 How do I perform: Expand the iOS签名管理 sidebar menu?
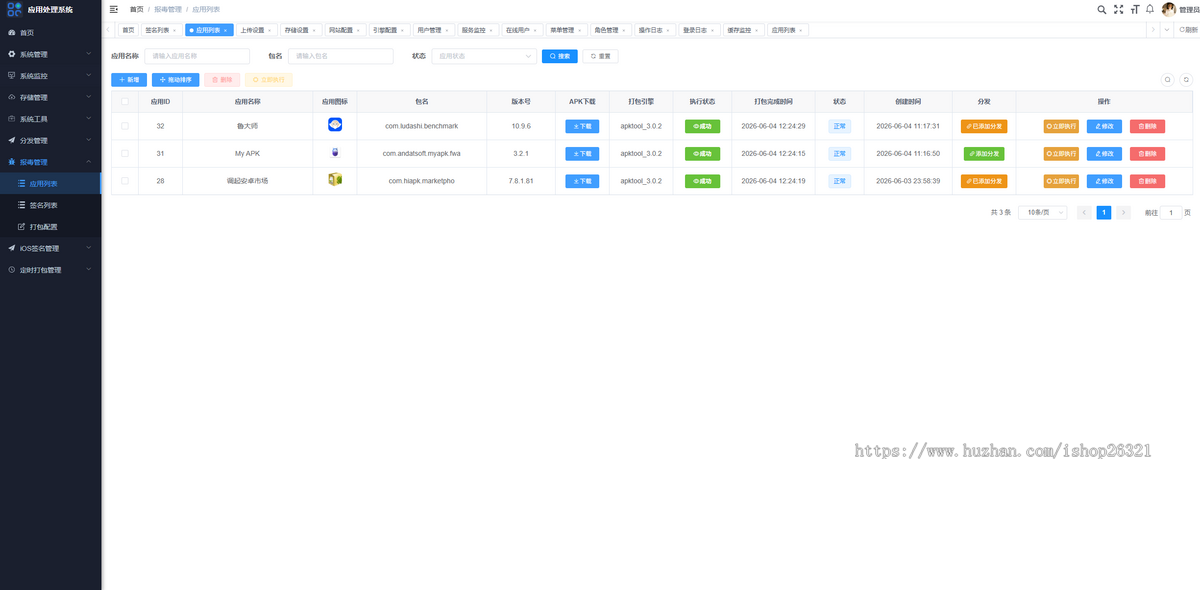[50, 248]
